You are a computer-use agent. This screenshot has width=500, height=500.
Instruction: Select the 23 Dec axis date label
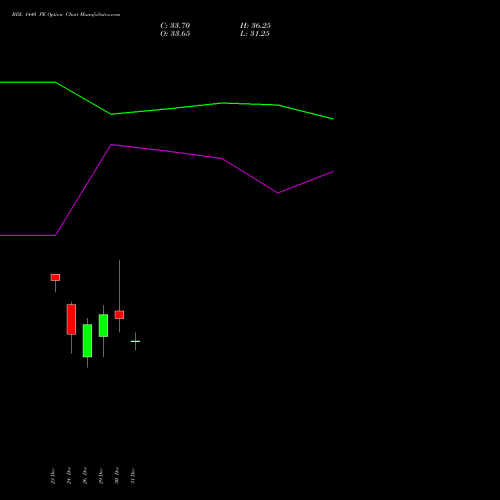[53, 476]
